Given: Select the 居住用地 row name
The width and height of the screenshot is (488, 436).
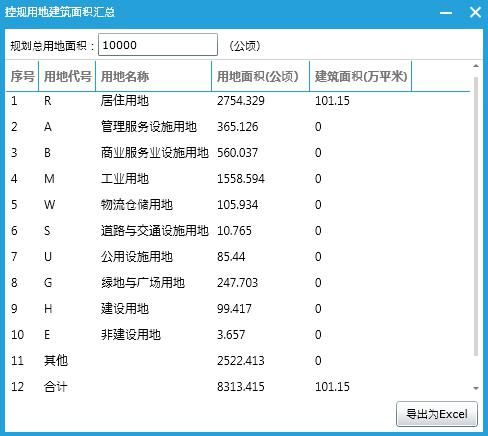Looking at the screenshot, I should click(x=125, y=101).
